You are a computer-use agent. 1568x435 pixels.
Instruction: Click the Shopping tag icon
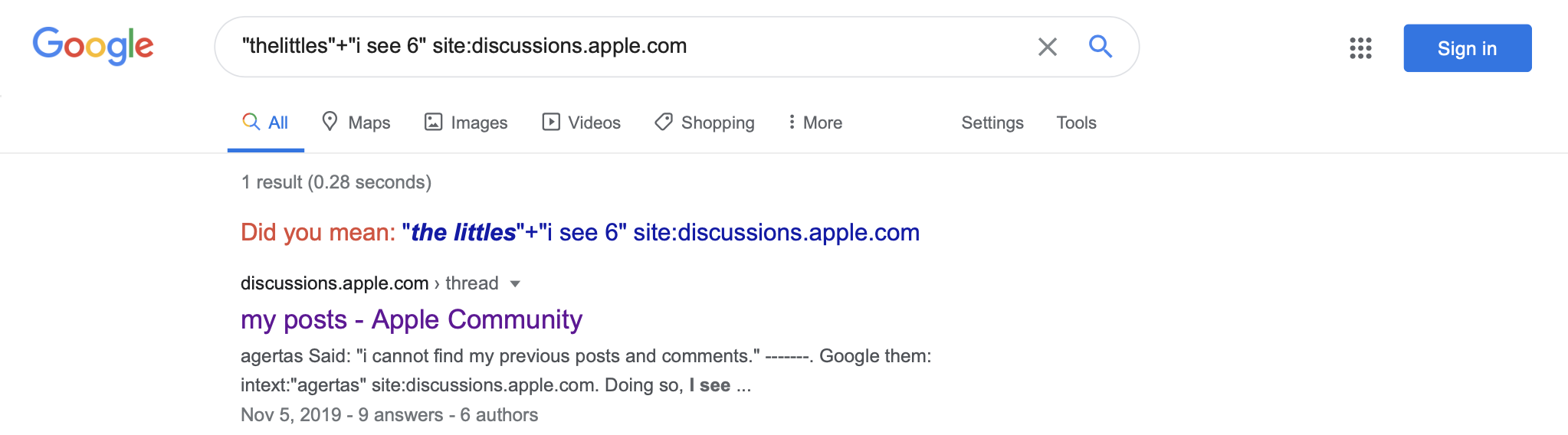(x=664, y=122)
